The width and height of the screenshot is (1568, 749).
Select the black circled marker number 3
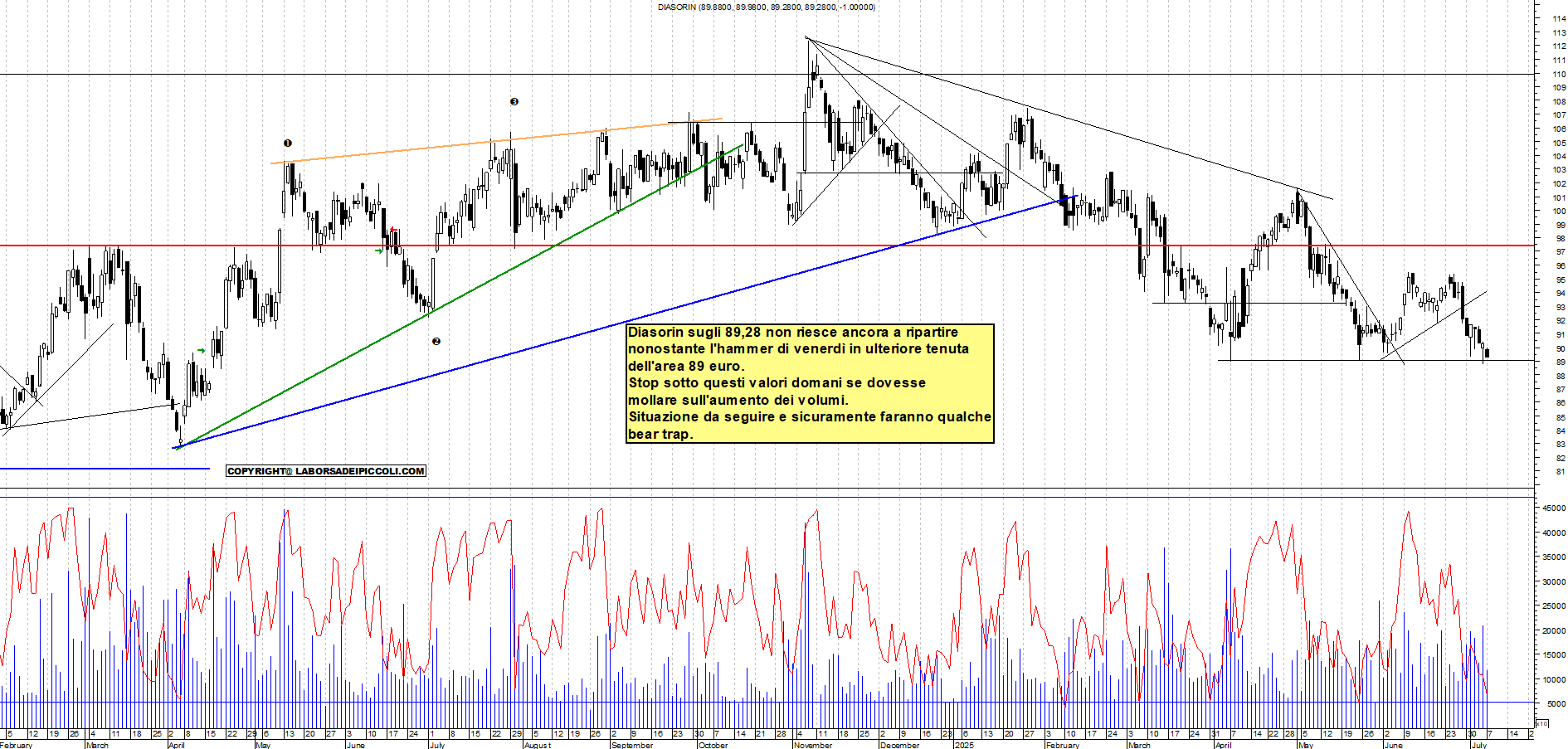pyautogui.click(x=514, y=102)
